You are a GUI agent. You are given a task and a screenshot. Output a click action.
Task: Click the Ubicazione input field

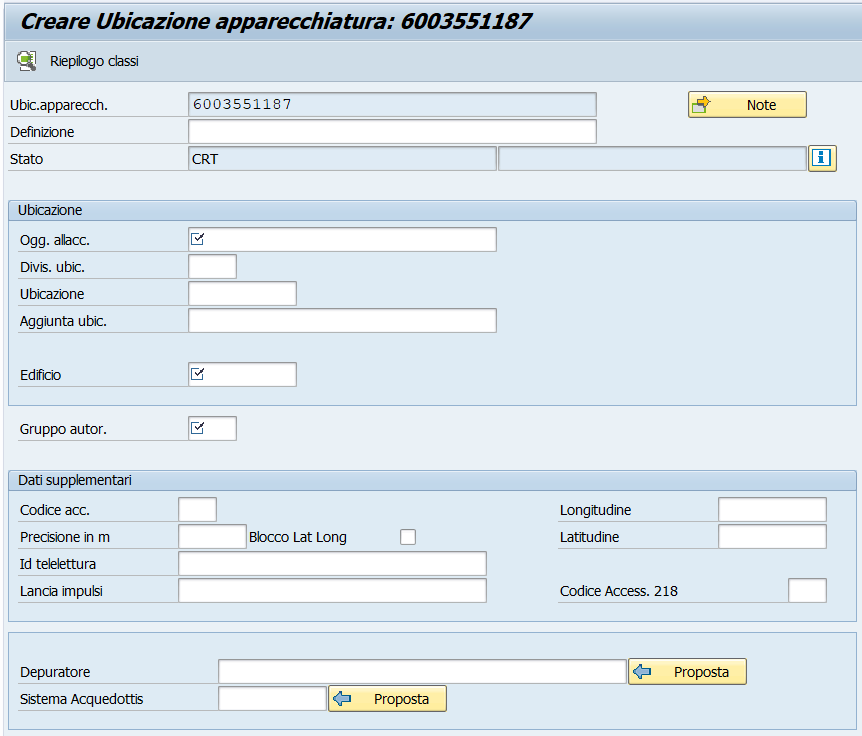point(242,294)
